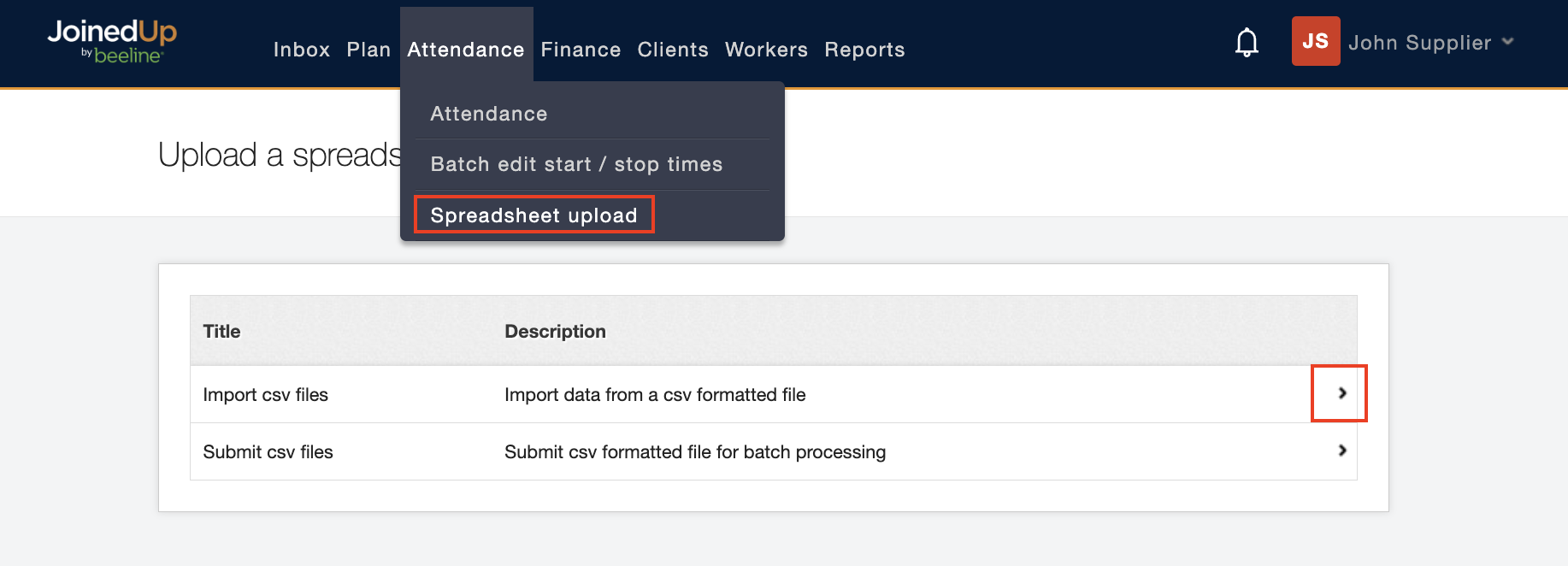1568x566 pixels.
Task: Click the Submit csv files title
Action: click(268, 452)
